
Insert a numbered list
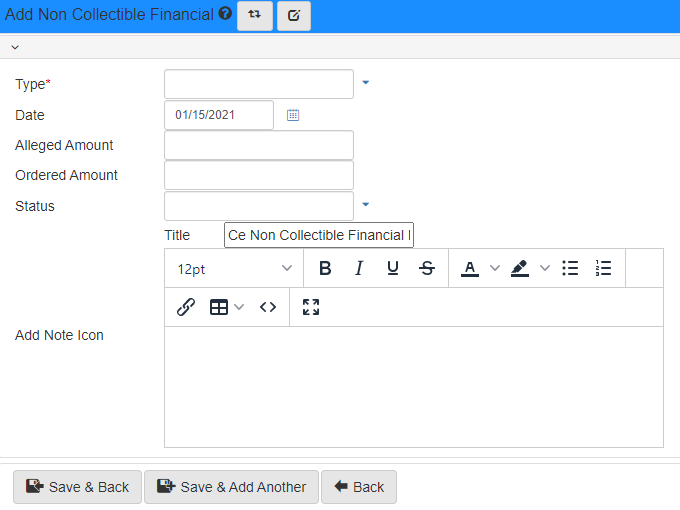[603, 268]
